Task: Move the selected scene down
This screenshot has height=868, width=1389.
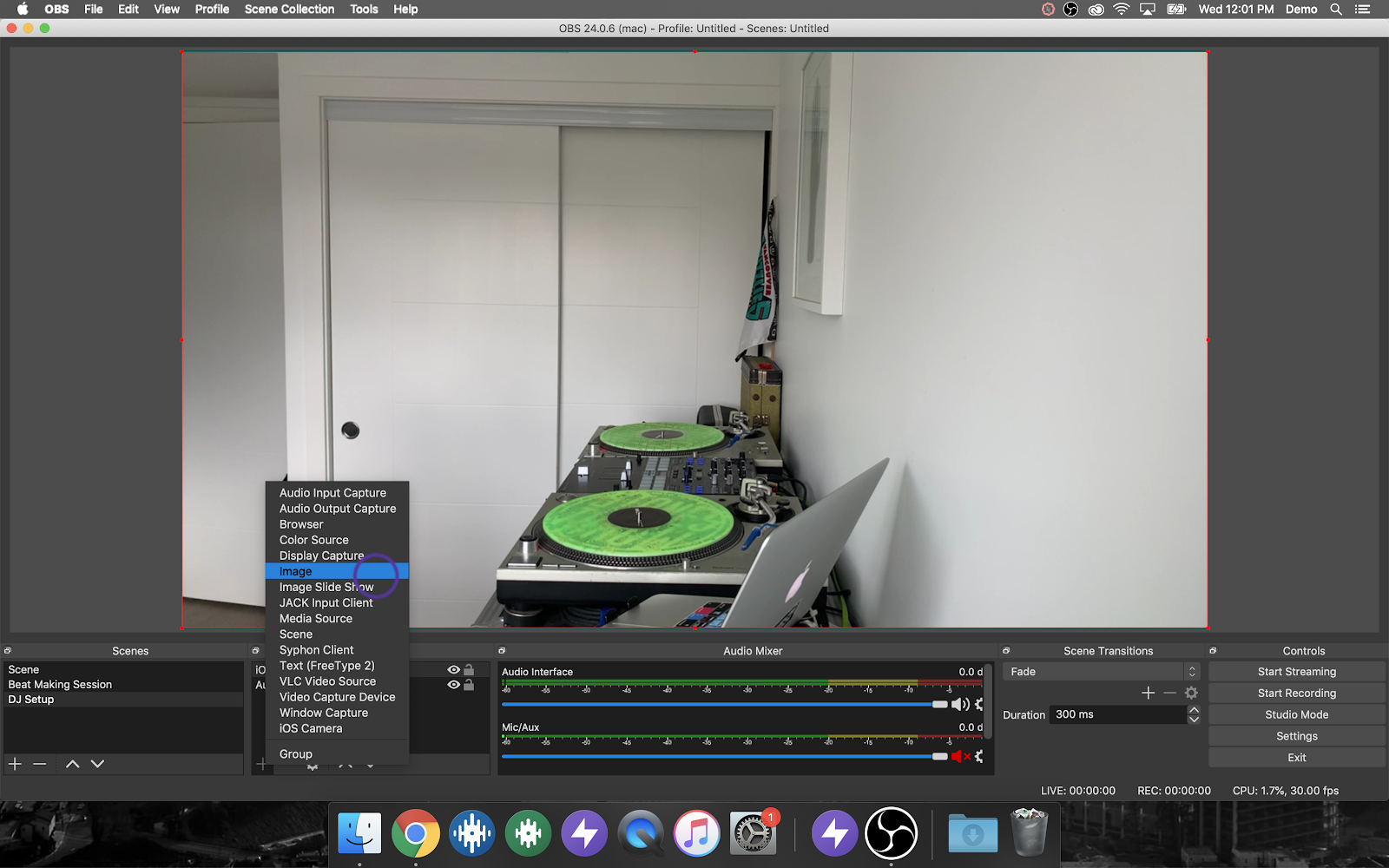Action: 97,764
